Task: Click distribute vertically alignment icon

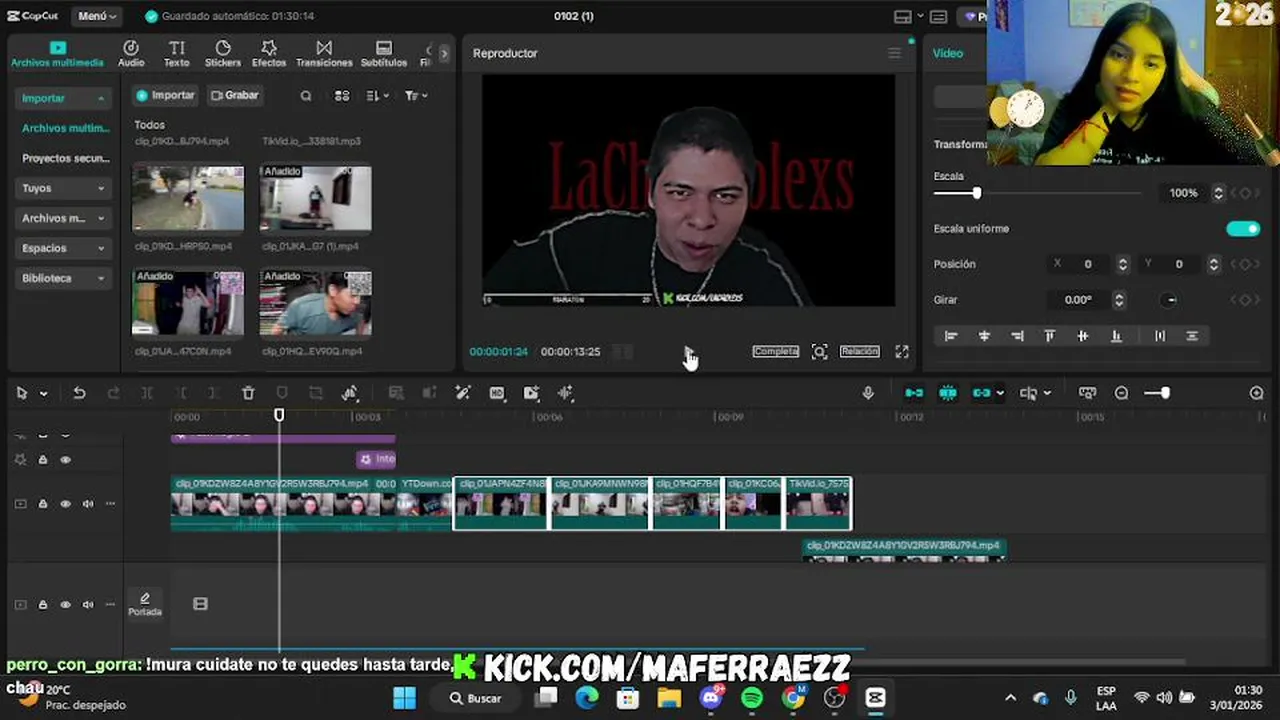Action: click(1192, 336)
